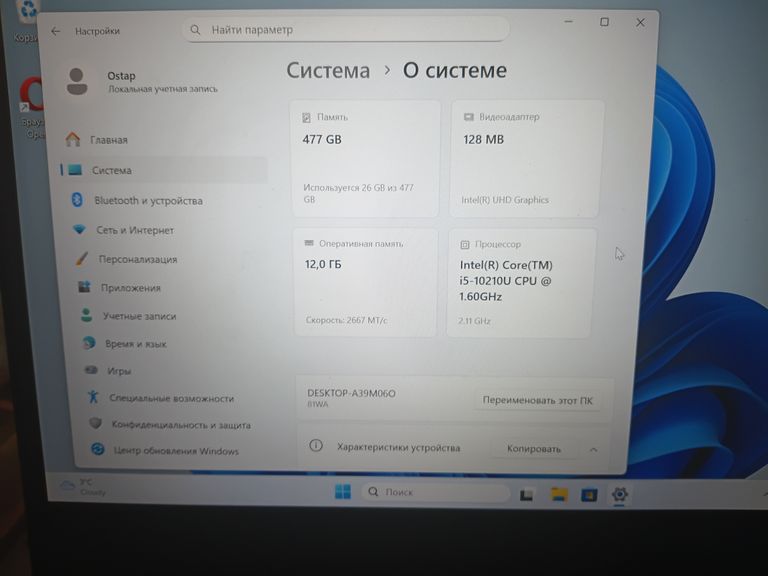The width and height of the screenshot is (768, 576).
Task: Click the search magnifier icon in Найти параметр
Action: point(195,30)
